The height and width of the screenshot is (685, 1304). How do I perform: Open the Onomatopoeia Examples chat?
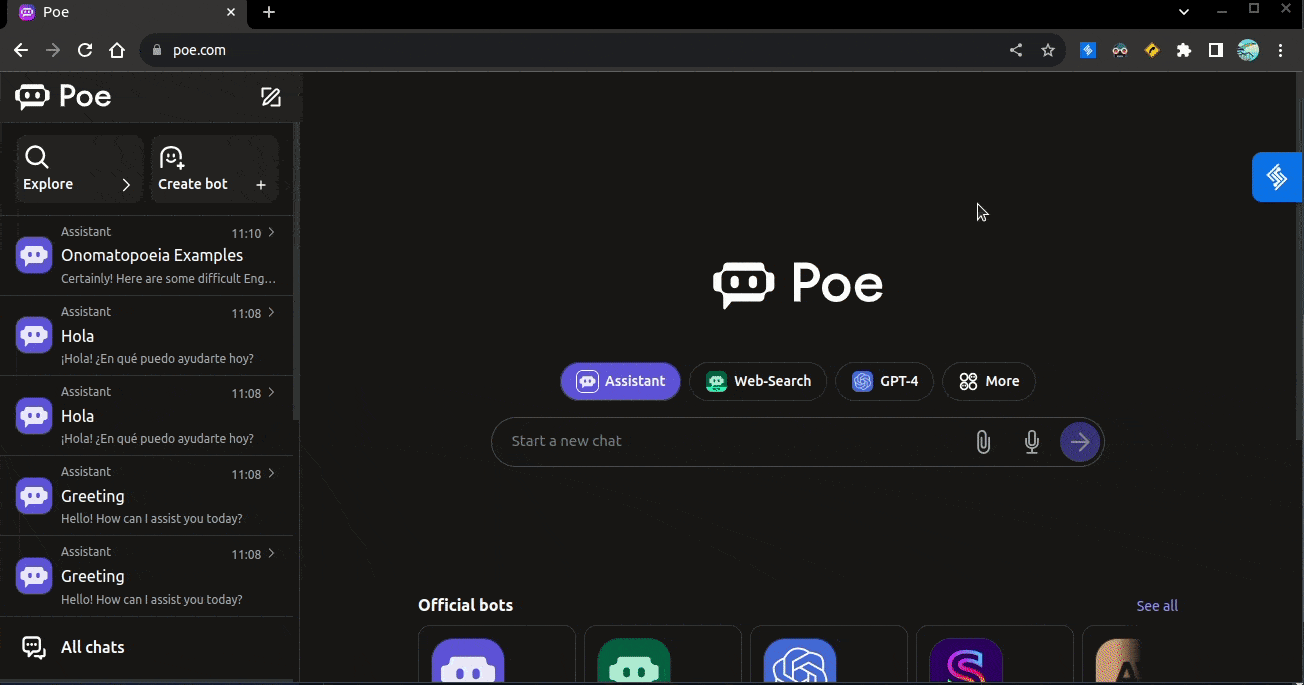[x=147, y=256]
